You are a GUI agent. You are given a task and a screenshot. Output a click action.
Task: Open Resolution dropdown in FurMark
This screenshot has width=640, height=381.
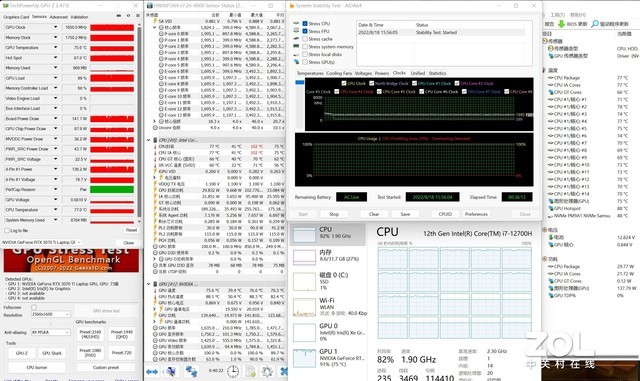coord(51,314)
